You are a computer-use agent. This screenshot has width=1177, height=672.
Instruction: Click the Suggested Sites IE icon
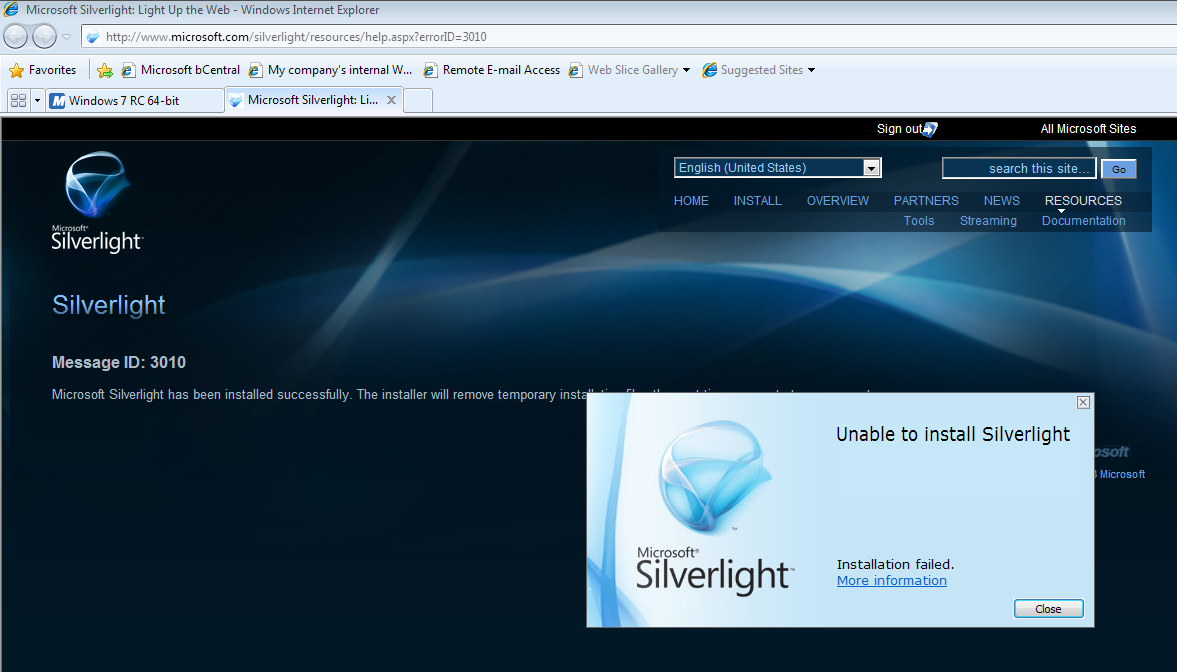pyautogui.click(x=709, y=70)
